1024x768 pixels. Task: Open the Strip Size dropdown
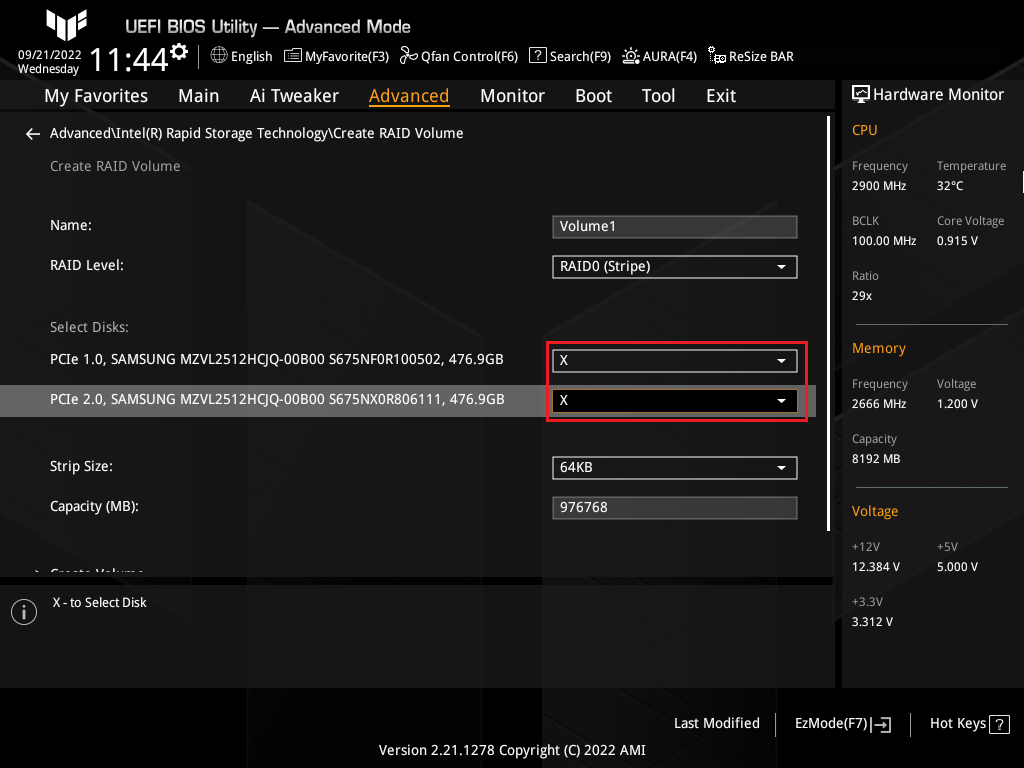[x=675, y=468]
